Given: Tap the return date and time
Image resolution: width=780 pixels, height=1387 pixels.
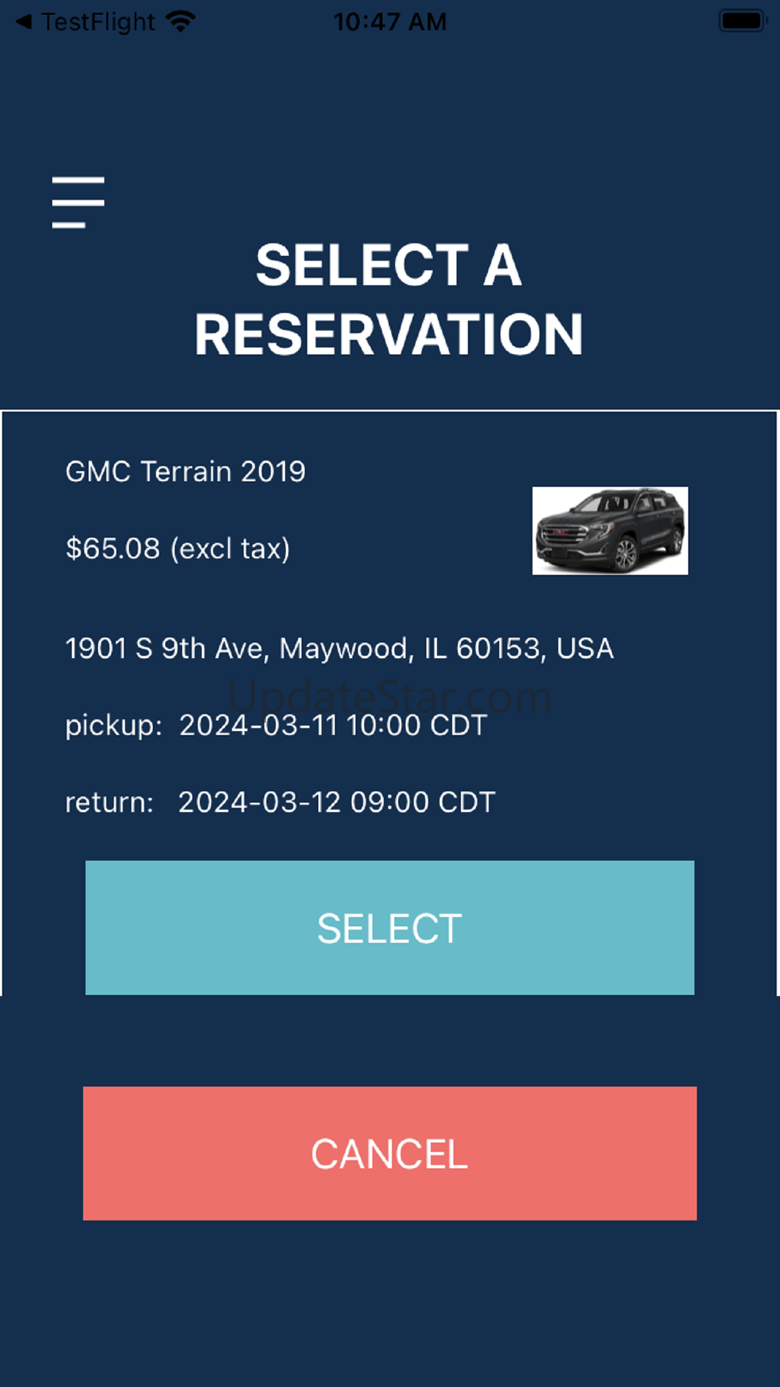Looking at the screenshot, I should tap(336, 802).
